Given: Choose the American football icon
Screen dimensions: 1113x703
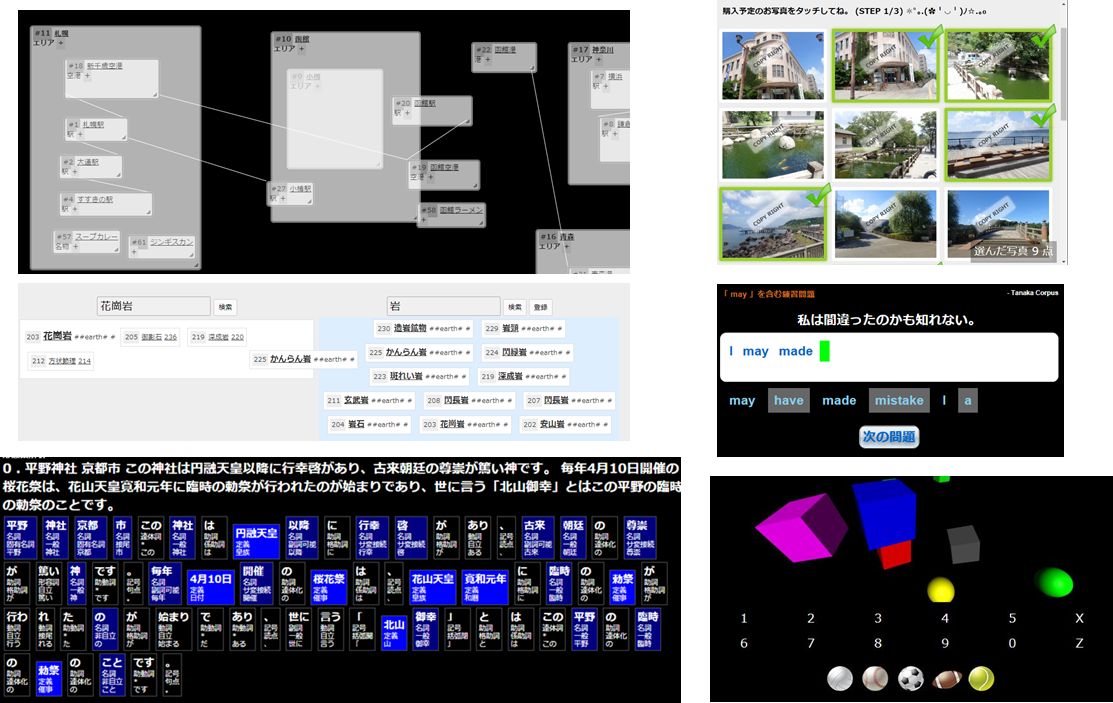Looking at the screenshot, I should pos(946,679).
